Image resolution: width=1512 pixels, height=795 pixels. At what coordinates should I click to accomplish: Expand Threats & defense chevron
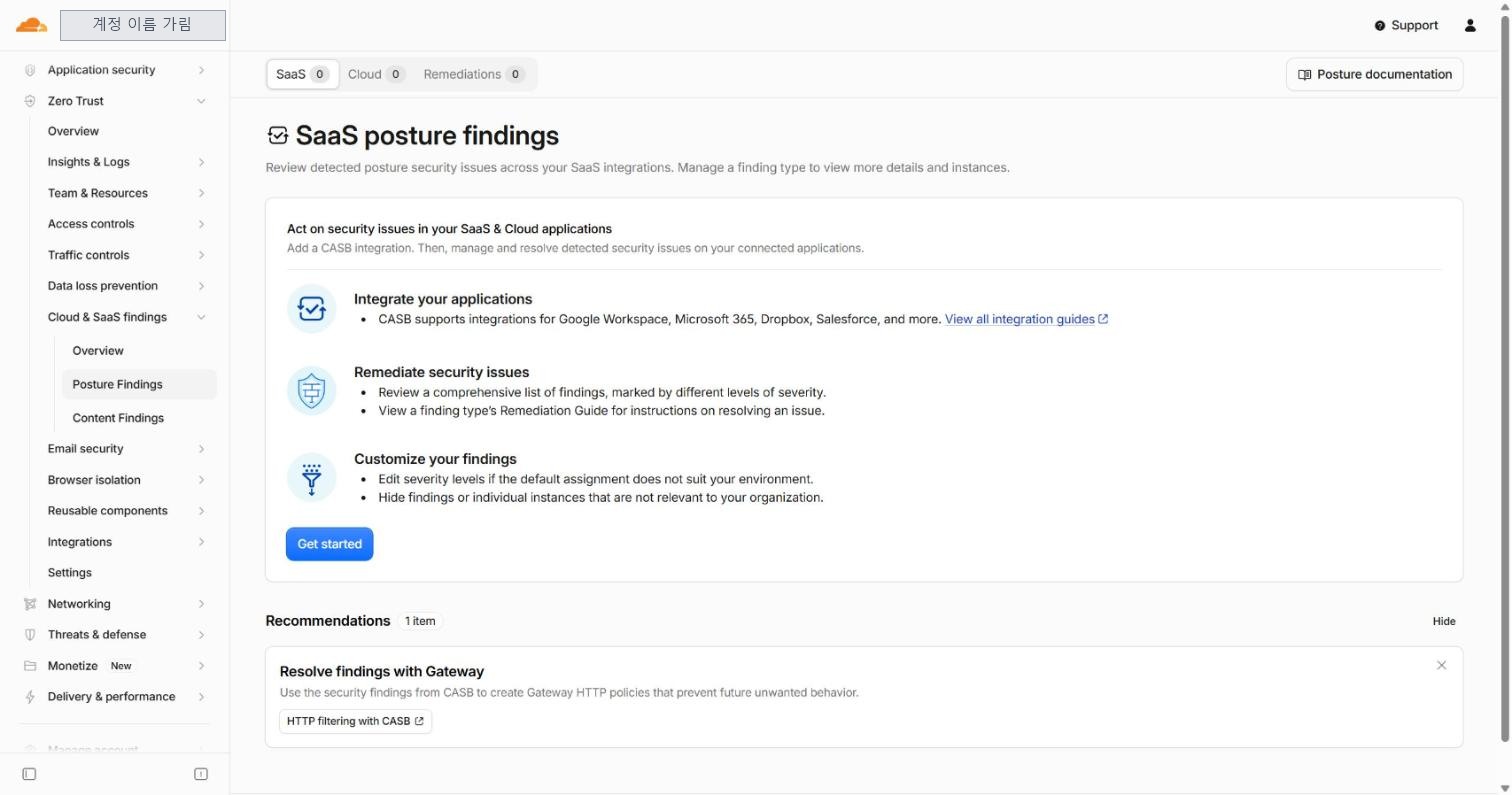click(201, 635)
